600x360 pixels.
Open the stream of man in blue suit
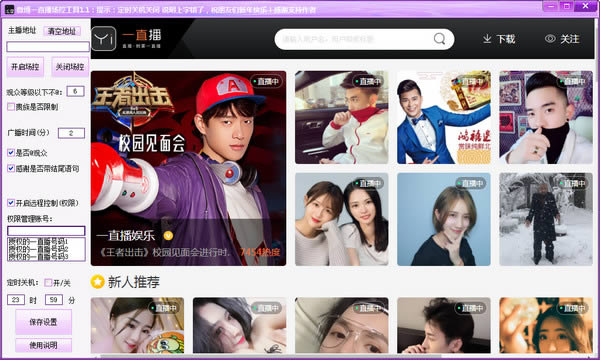(444, 117)
